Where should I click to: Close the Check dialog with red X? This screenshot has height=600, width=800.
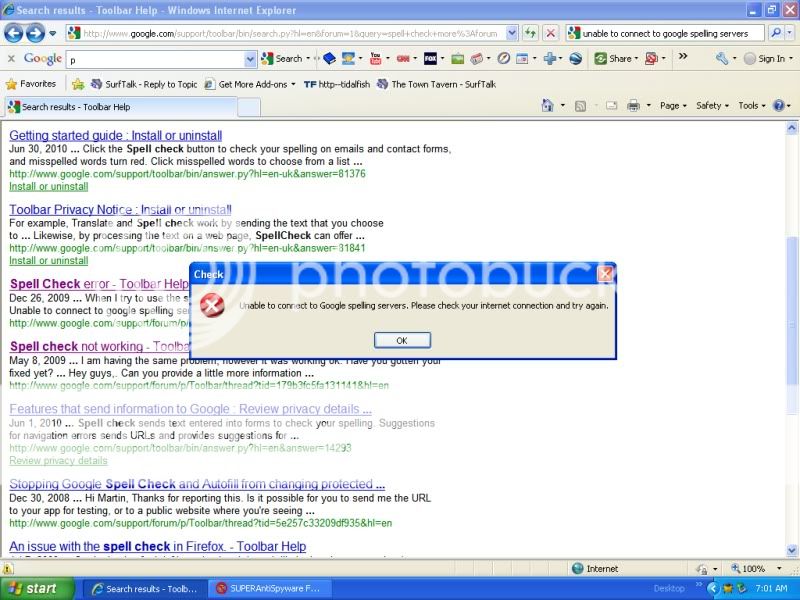coord(605,274)
